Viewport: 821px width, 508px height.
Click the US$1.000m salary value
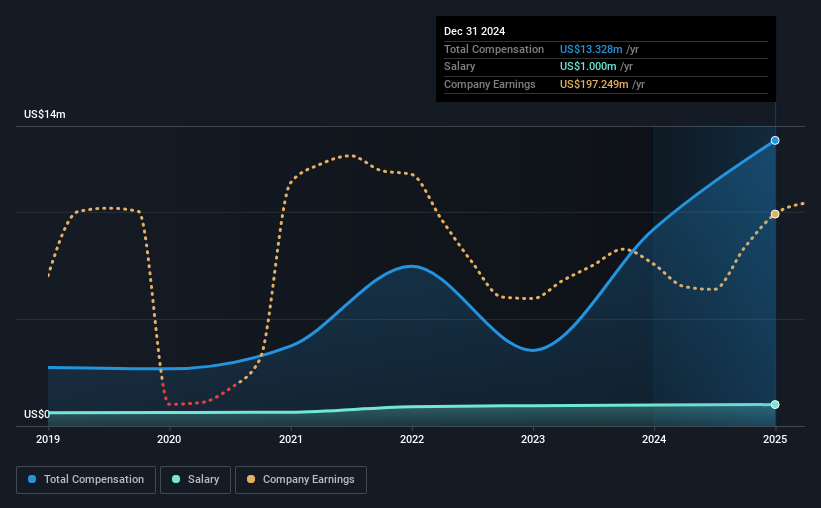(588, 67)
